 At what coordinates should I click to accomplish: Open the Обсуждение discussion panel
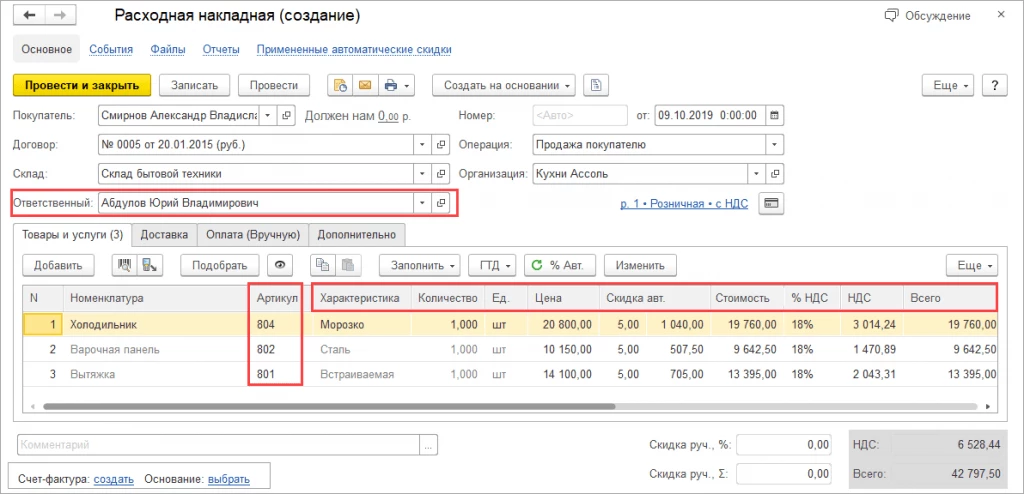(927, 16)
